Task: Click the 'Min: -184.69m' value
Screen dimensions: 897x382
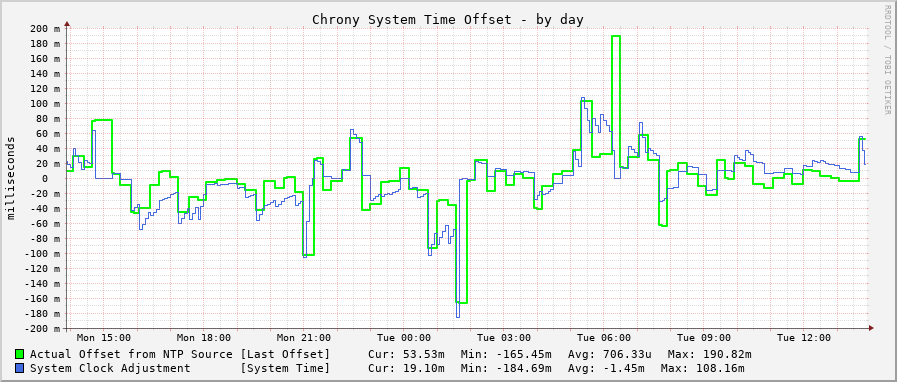Action: pyautogui.click(x=506, y=368)
